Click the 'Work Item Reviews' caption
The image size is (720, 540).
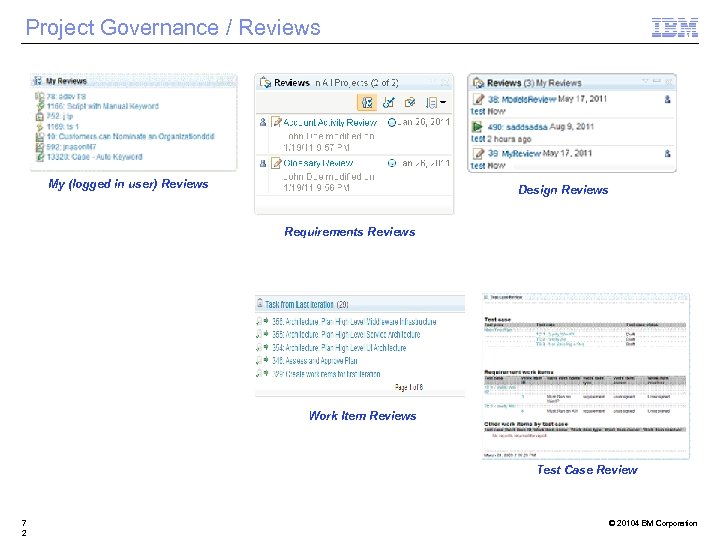pos(362,416)
